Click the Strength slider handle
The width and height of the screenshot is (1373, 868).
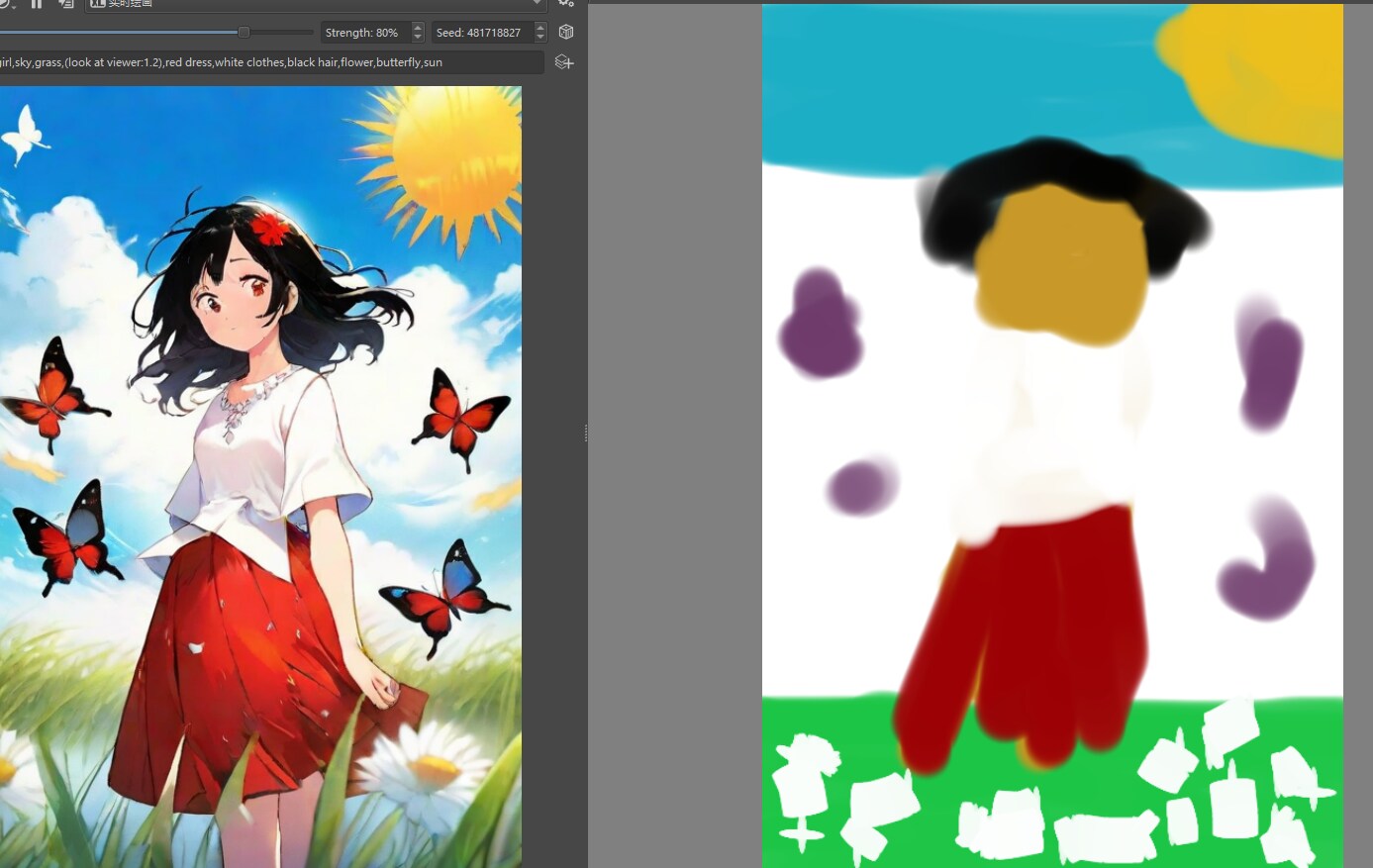point(244,33)
